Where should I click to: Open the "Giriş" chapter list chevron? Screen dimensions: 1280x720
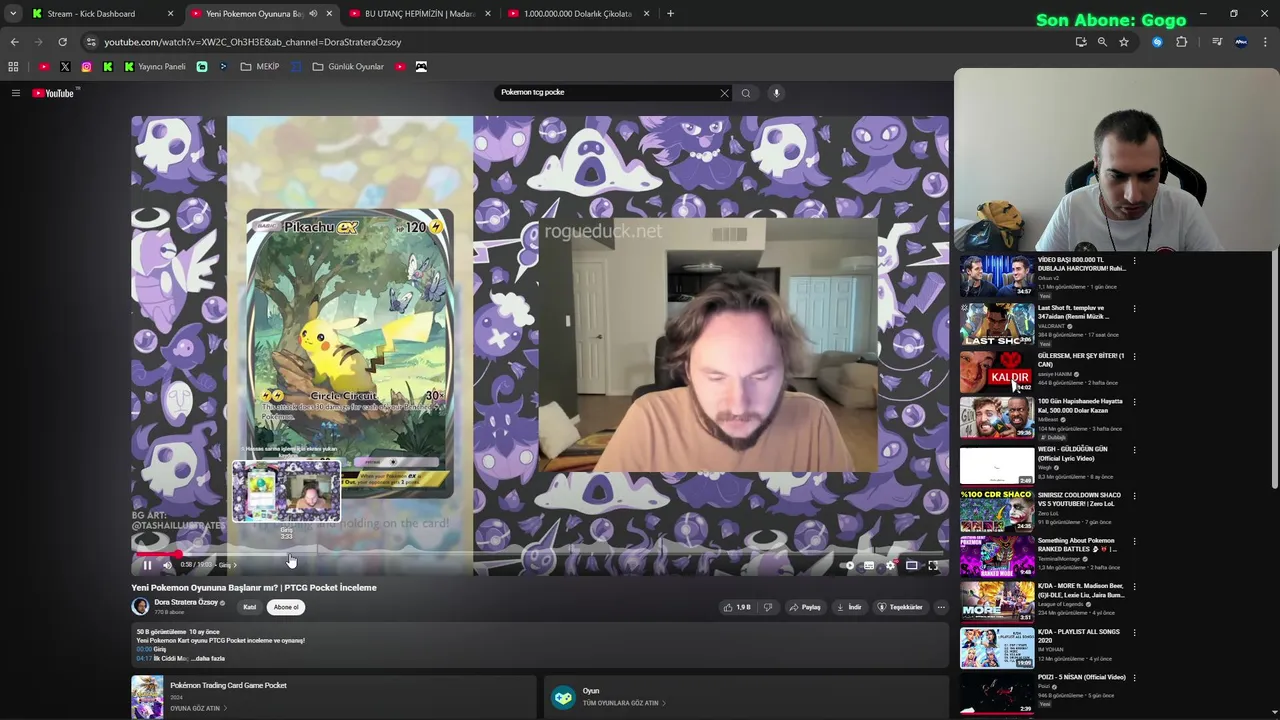click(x=235, y=565)
